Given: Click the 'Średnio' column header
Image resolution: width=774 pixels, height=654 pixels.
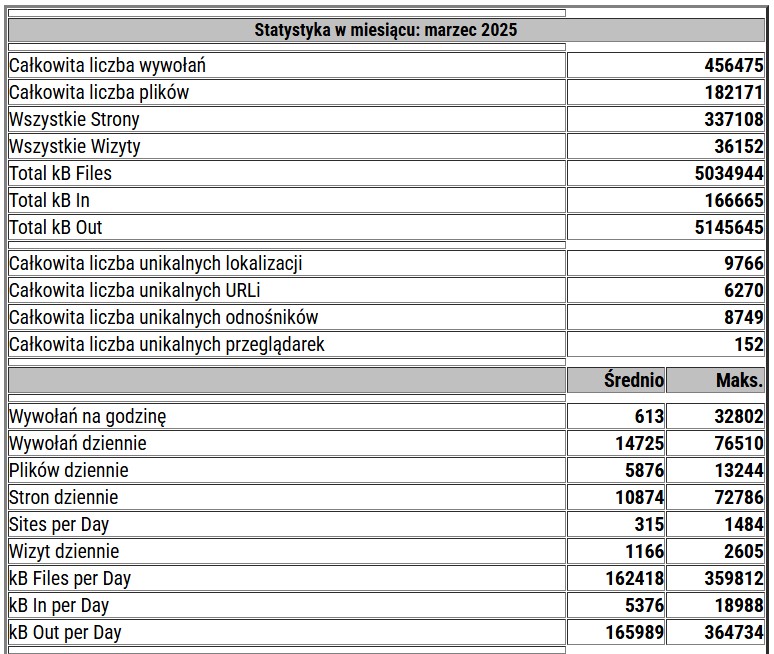Looking at the screenshot, I should 633,380.
